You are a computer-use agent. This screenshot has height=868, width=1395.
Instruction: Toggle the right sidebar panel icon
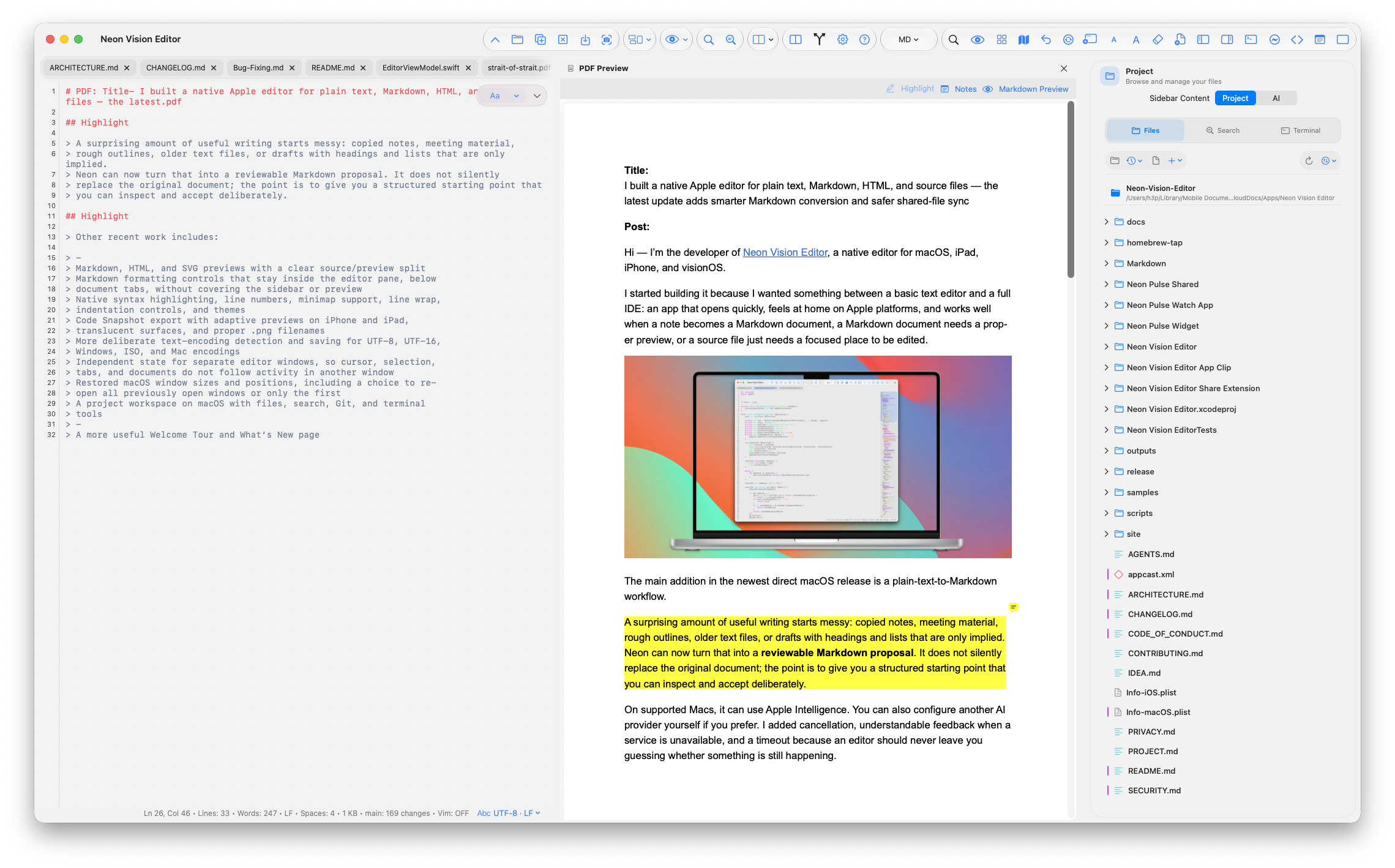click(x=1227, y=40)
